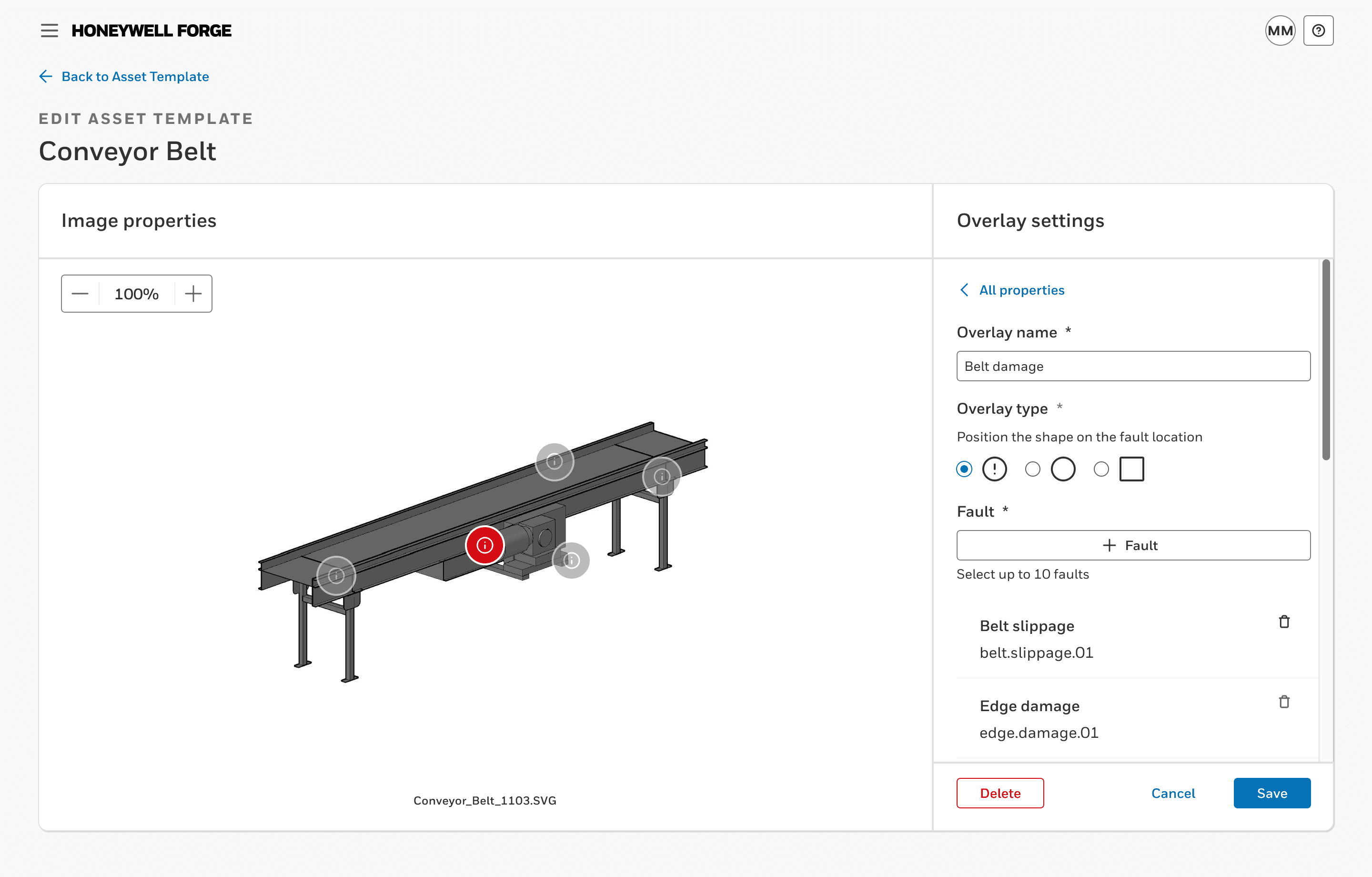The height and width of the screenshot is (877, 1372).
Task: Click the delete trash icon for Belt slippage
Action: 1283,621
